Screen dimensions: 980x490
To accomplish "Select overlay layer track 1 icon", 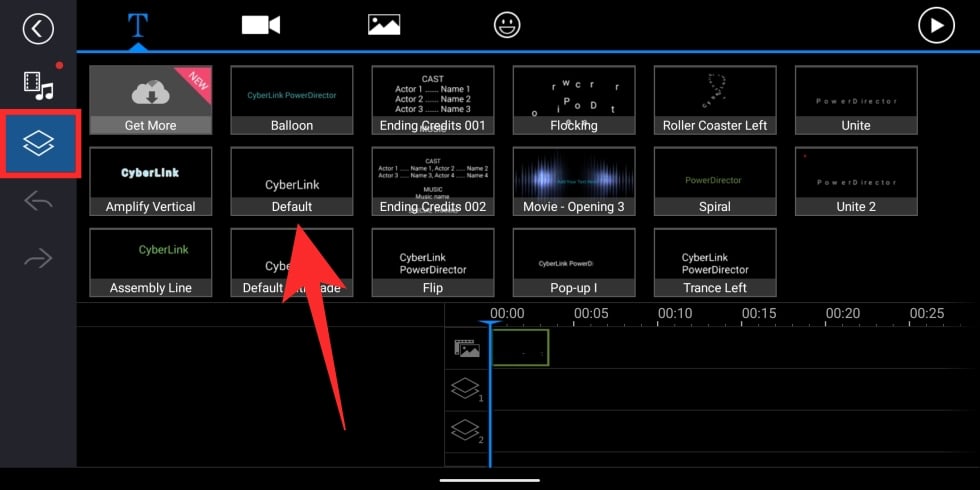I will [x=466, y=389].
